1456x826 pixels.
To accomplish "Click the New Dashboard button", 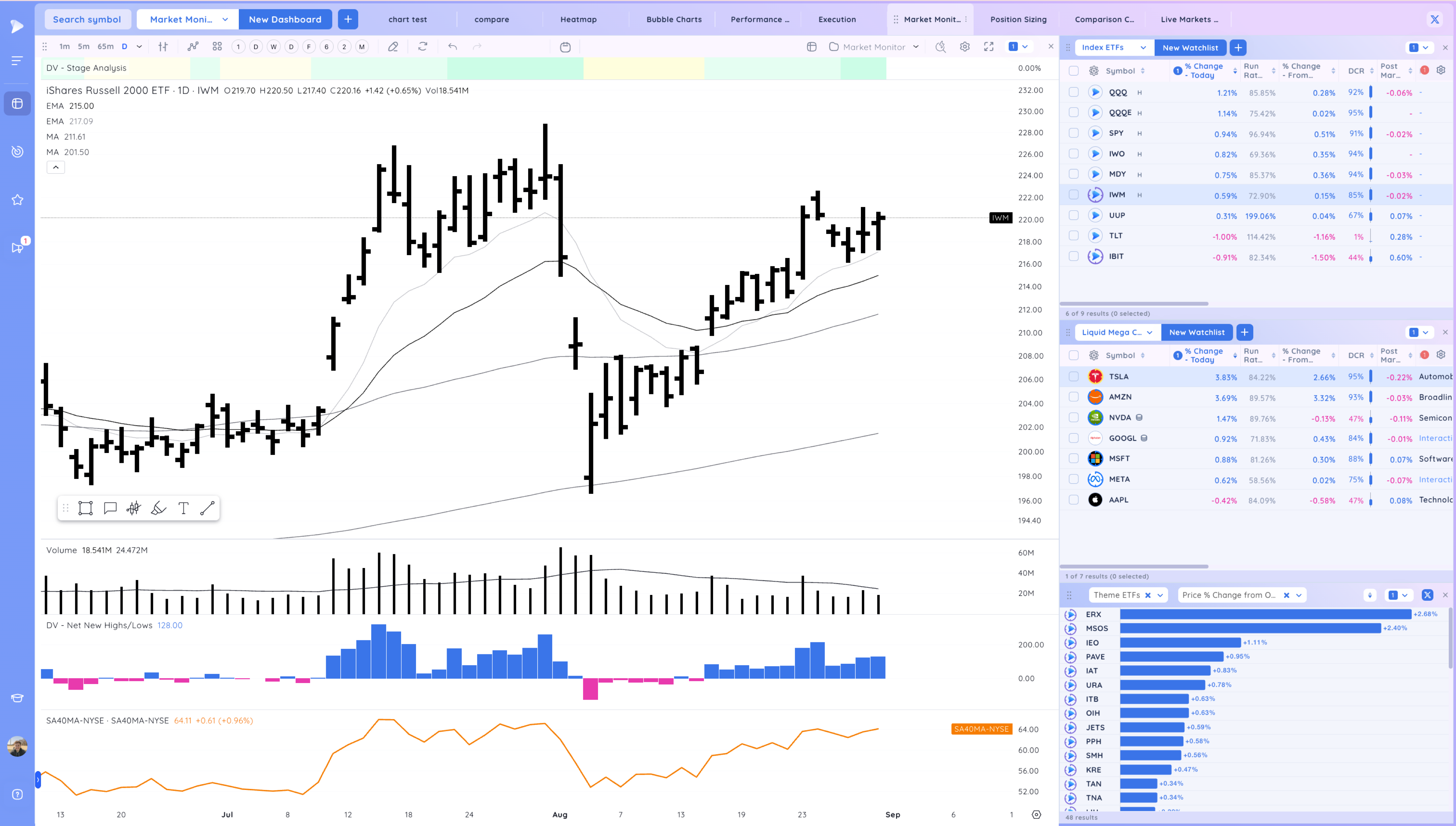I will (x=285, y=19).
